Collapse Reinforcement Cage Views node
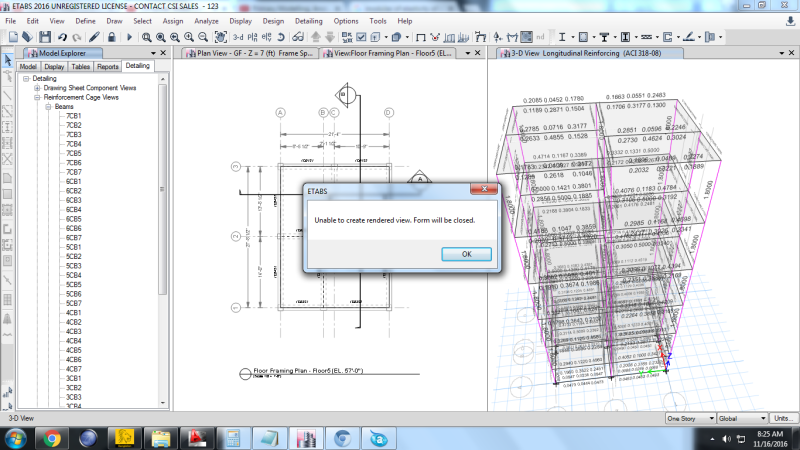 37,97
